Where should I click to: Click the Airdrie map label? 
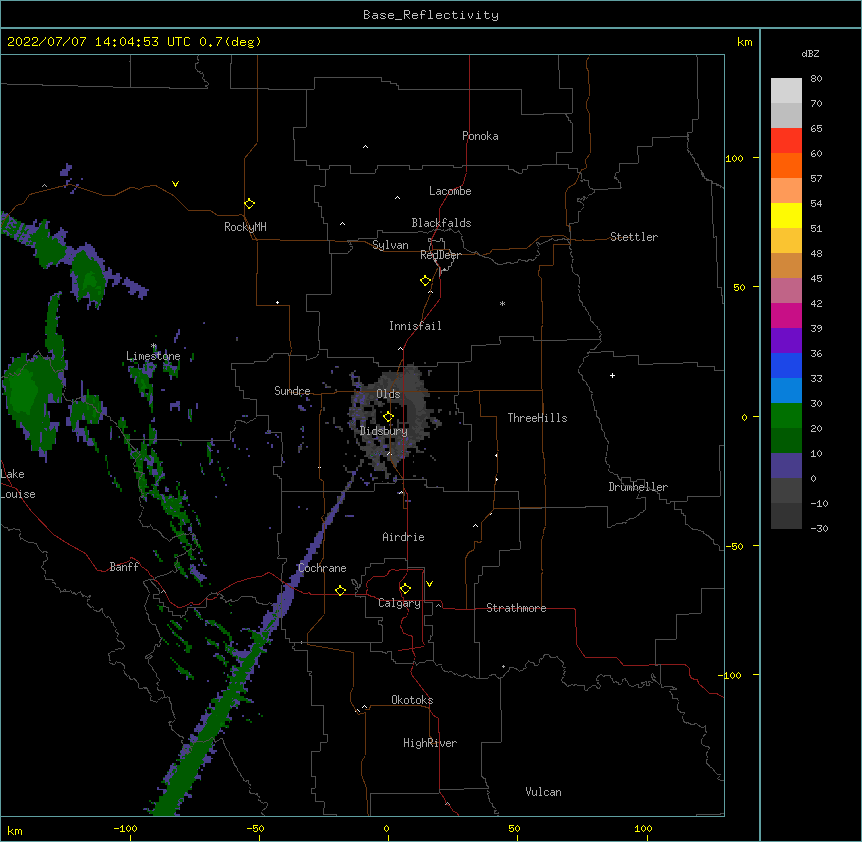tap(404, 537)
